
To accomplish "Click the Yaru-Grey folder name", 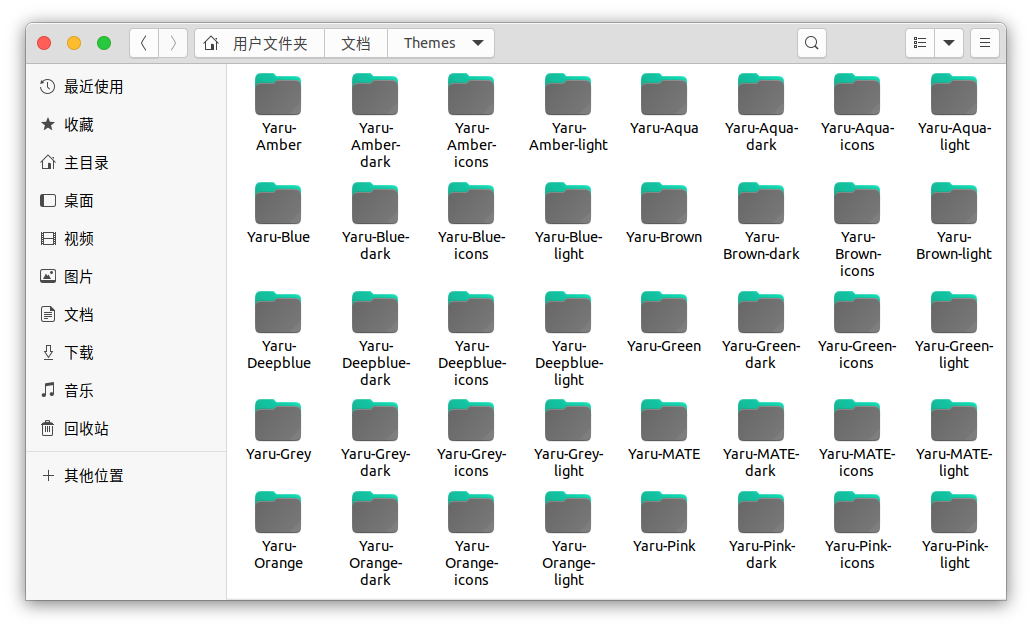I will click(278, 454).
